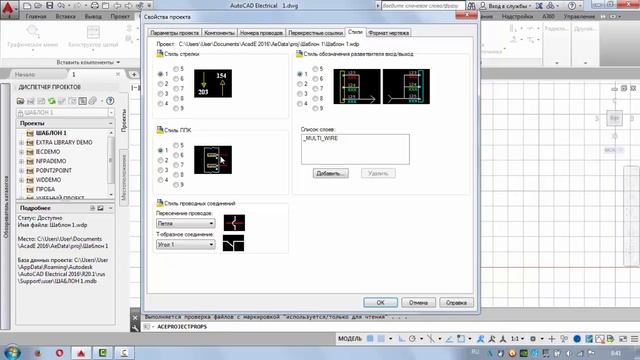640x360 pixels.
Task: Click the help question mark in Project Manager toolbar
Action: click(x=110, y=101)
